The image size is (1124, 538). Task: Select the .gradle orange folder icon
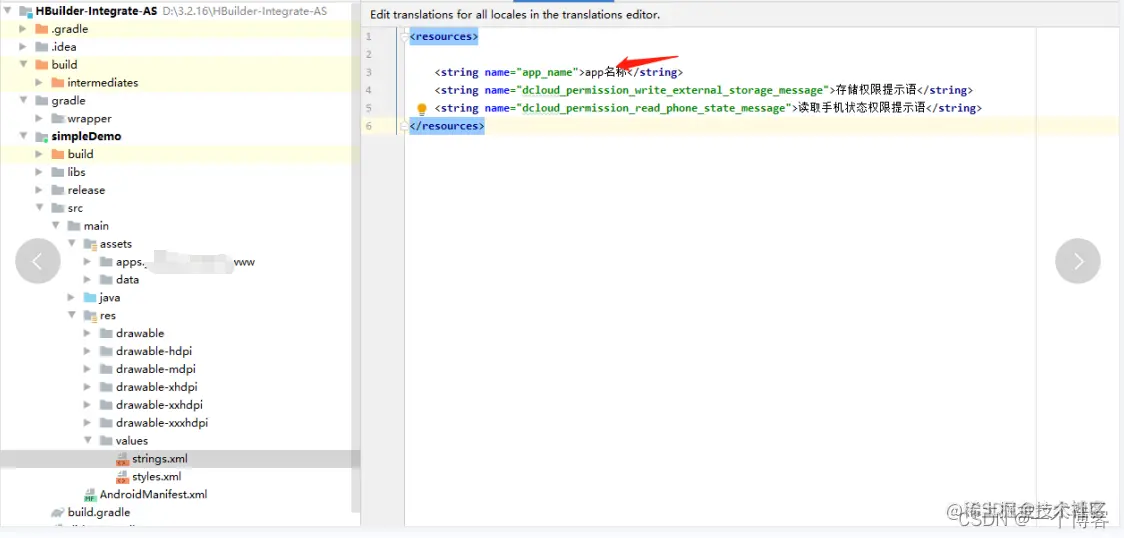coord(42,29)
